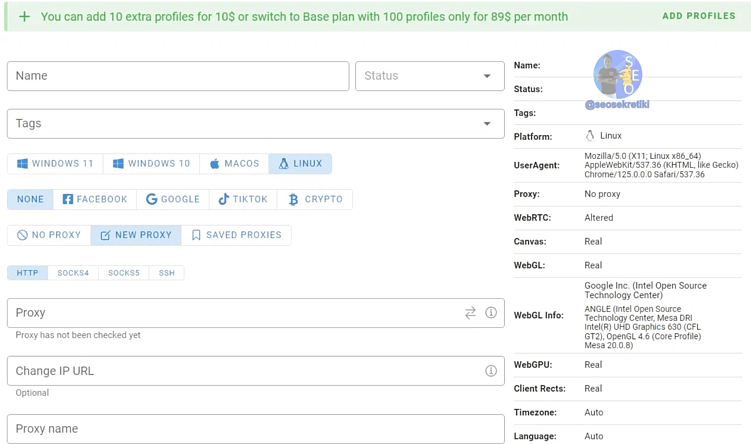Expand the Tags dropdown arrow

487,124
